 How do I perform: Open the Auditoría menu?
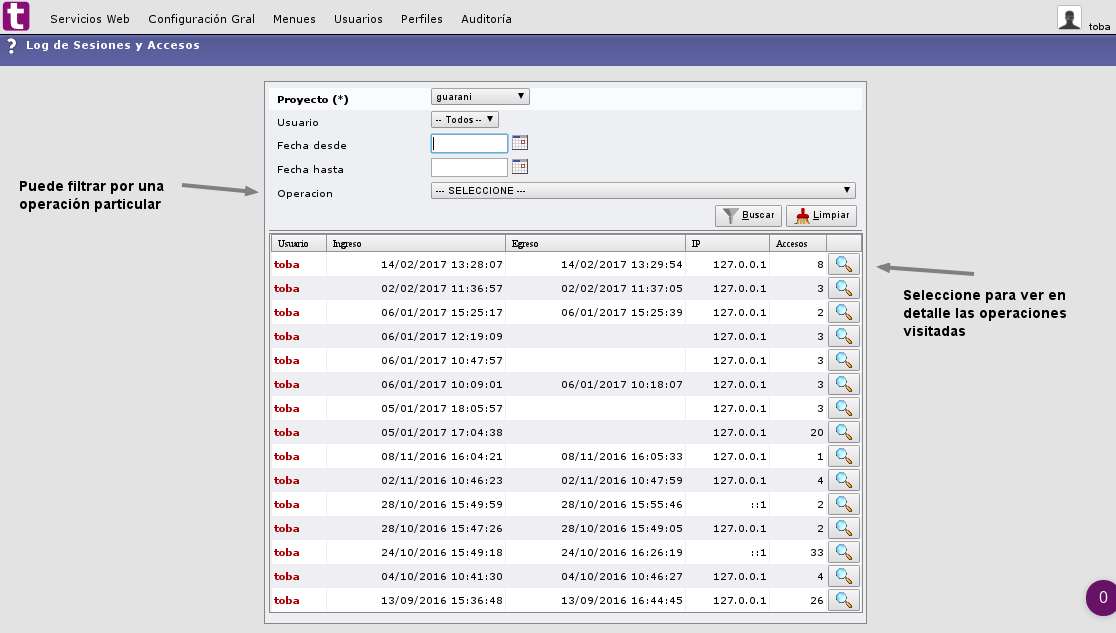coord(486,19)
